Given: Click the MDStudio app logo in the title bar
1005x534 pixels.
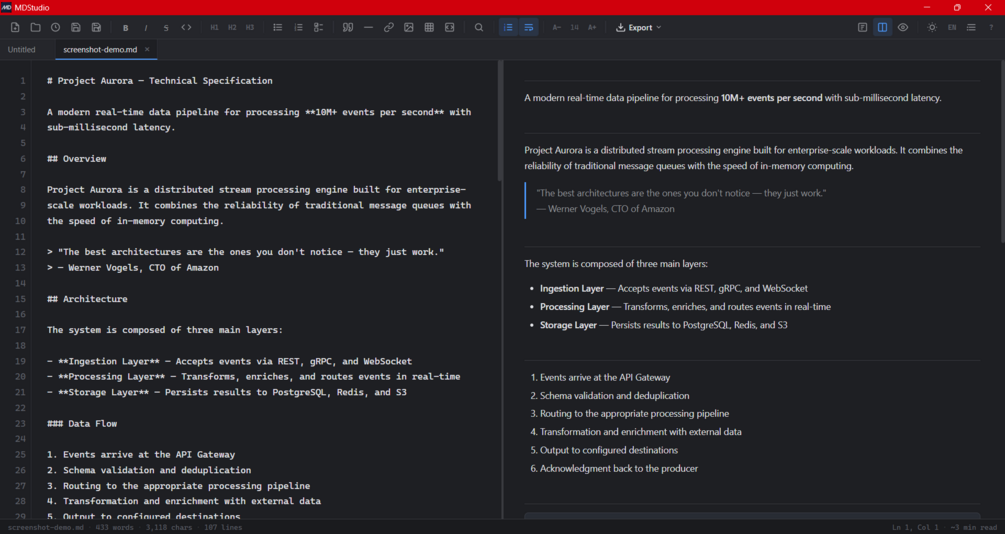Looking at the screenshot, I should tap(6, 7).
